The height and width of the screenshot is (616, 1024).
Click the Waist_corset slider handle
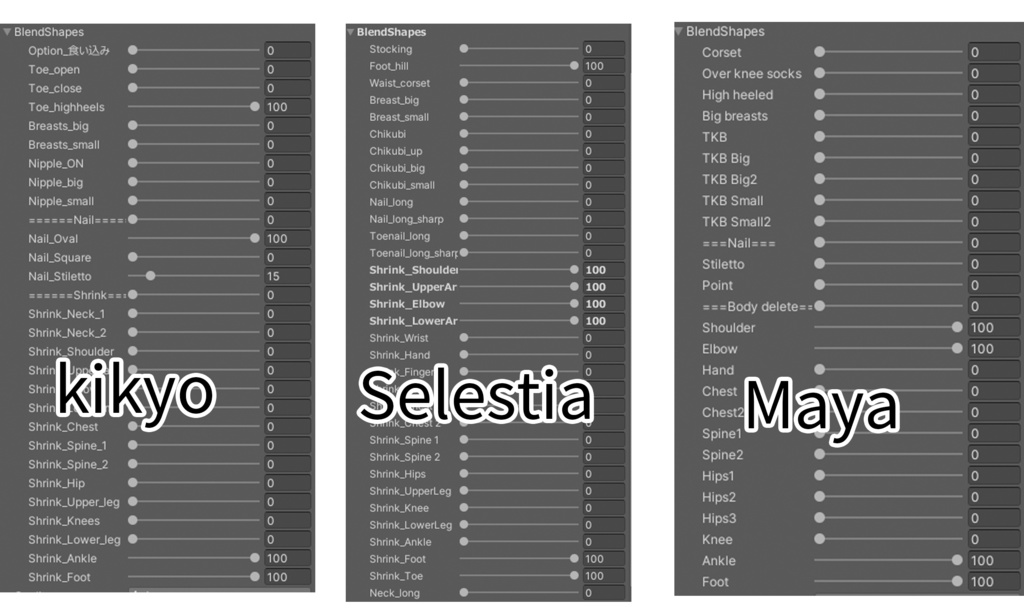(x=464, y=83)
